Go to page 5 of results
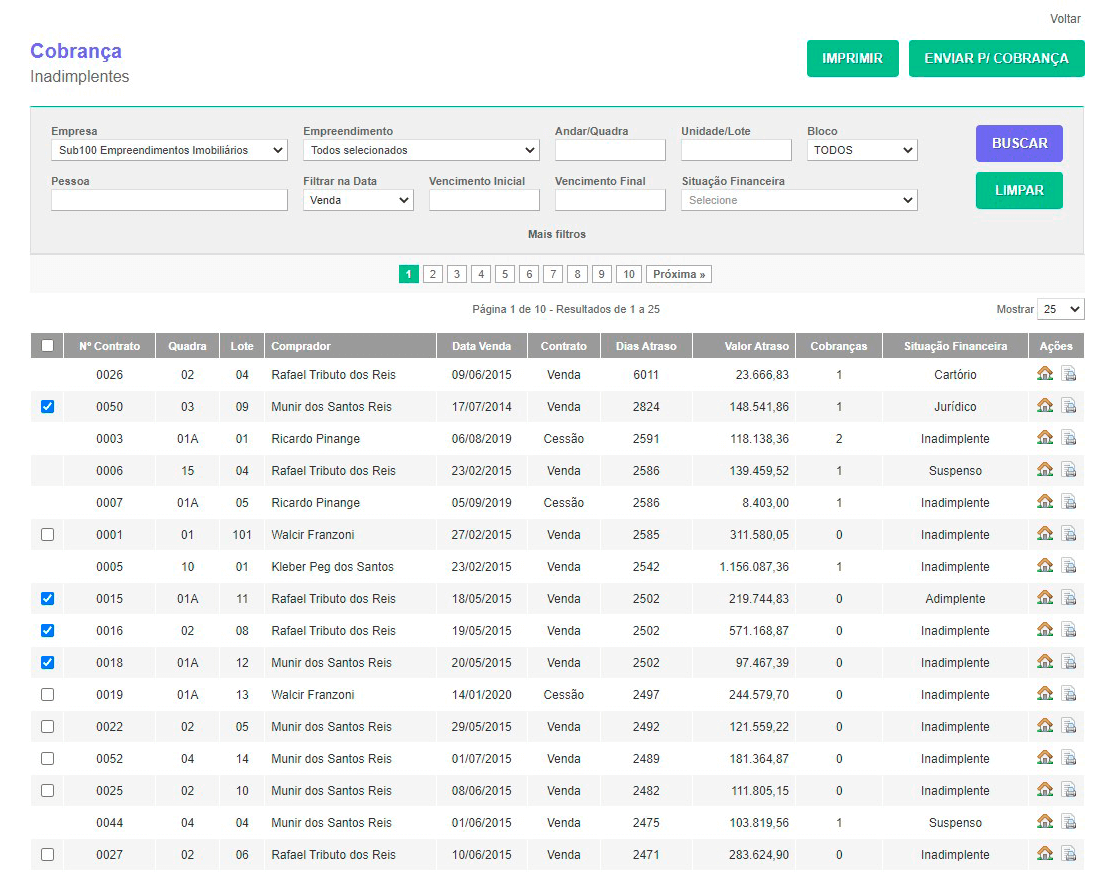This screenshot has height=877, width=1110. (505, 274)
